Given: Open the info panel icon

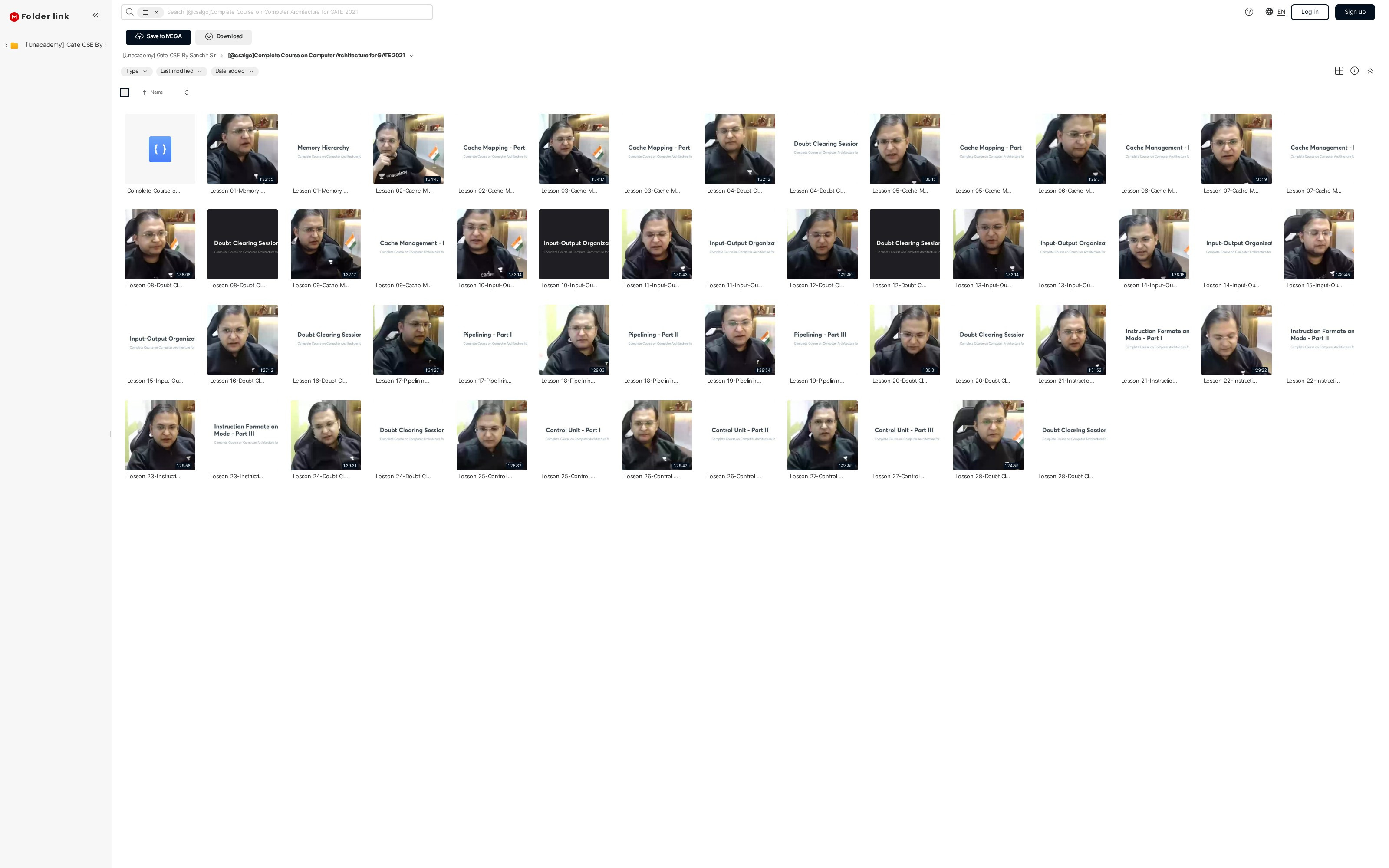Looking at the screenshot, I should pos(1354,71).
